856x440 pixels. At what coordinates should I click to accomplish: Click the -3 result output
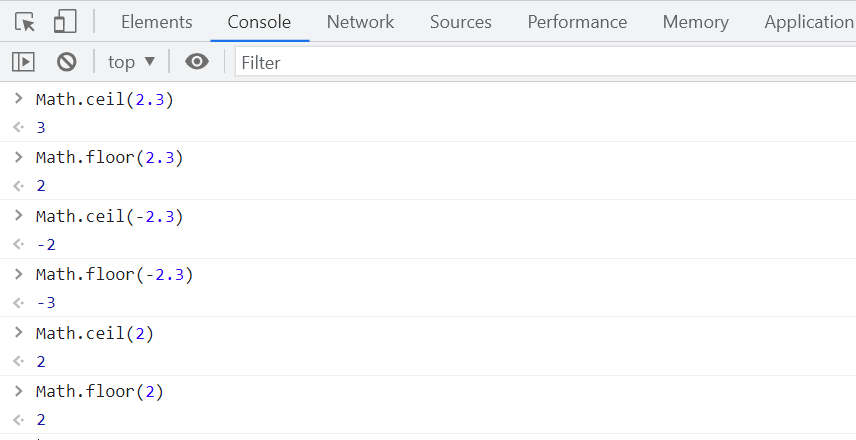click(x=46, y=302)
